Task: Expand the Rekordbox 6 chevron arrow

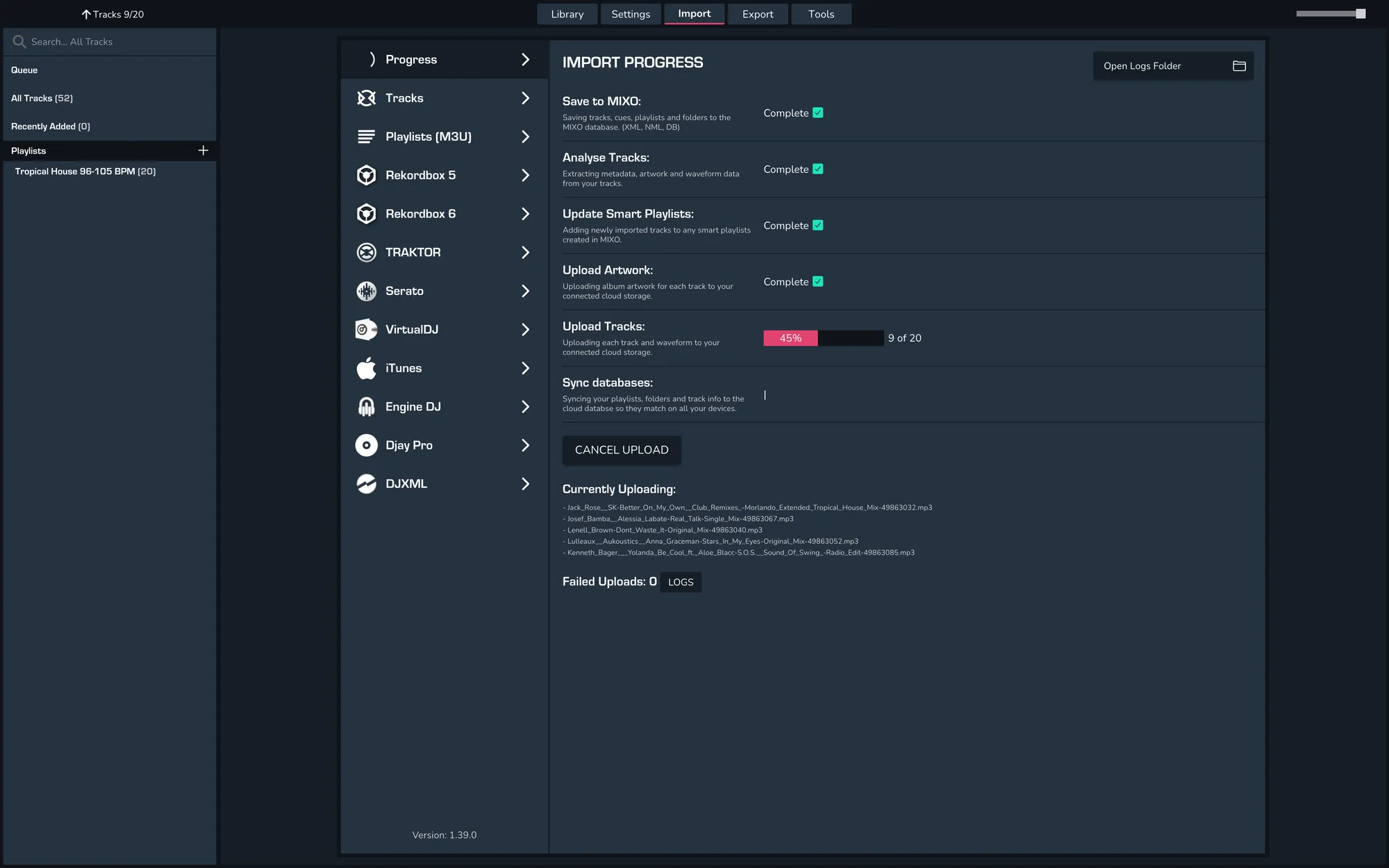Action: pyautogui.click(x=525, y=214)
